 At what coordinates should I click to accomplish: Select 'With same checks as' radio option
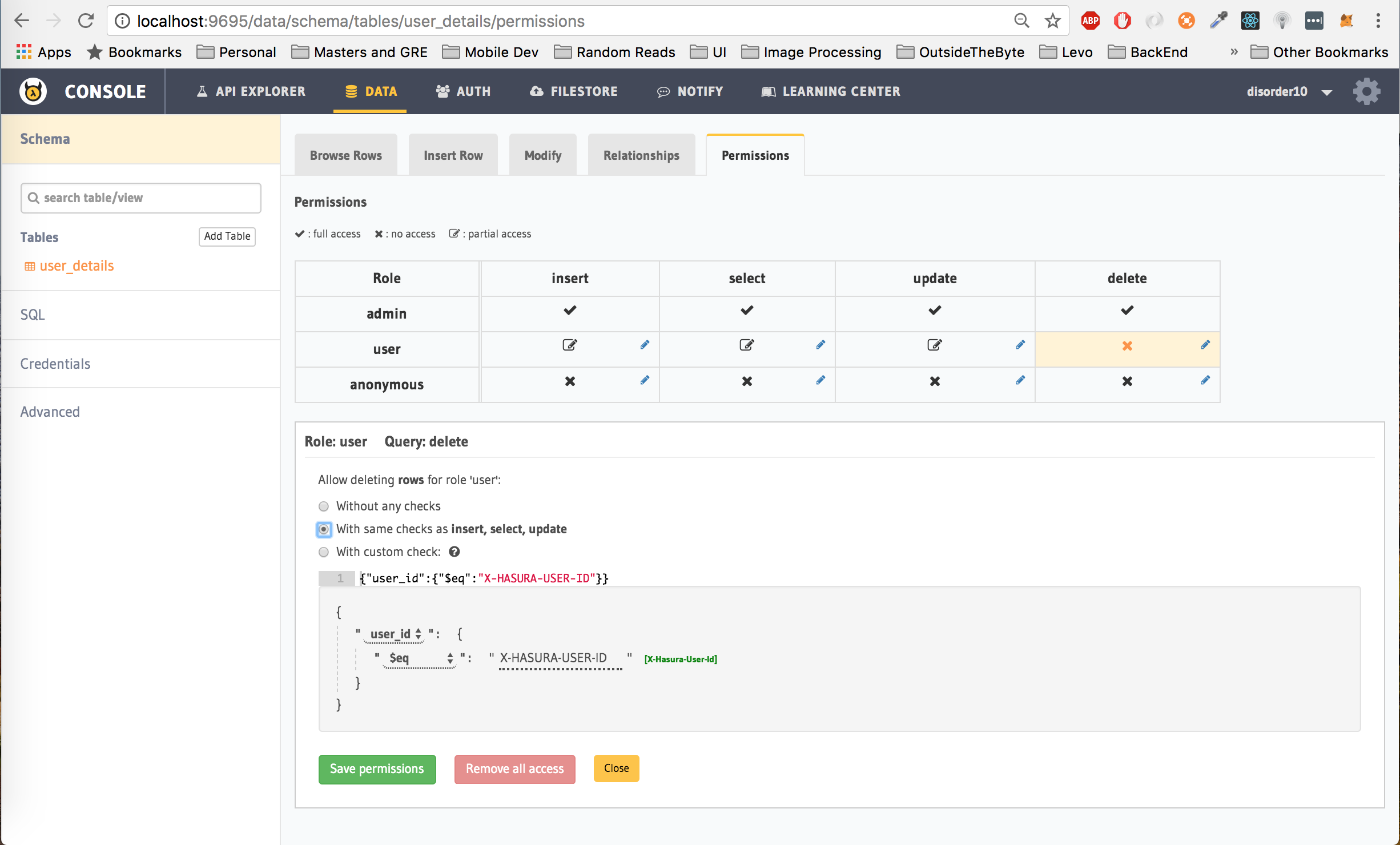pyautogui.click(x=324, y=529)
